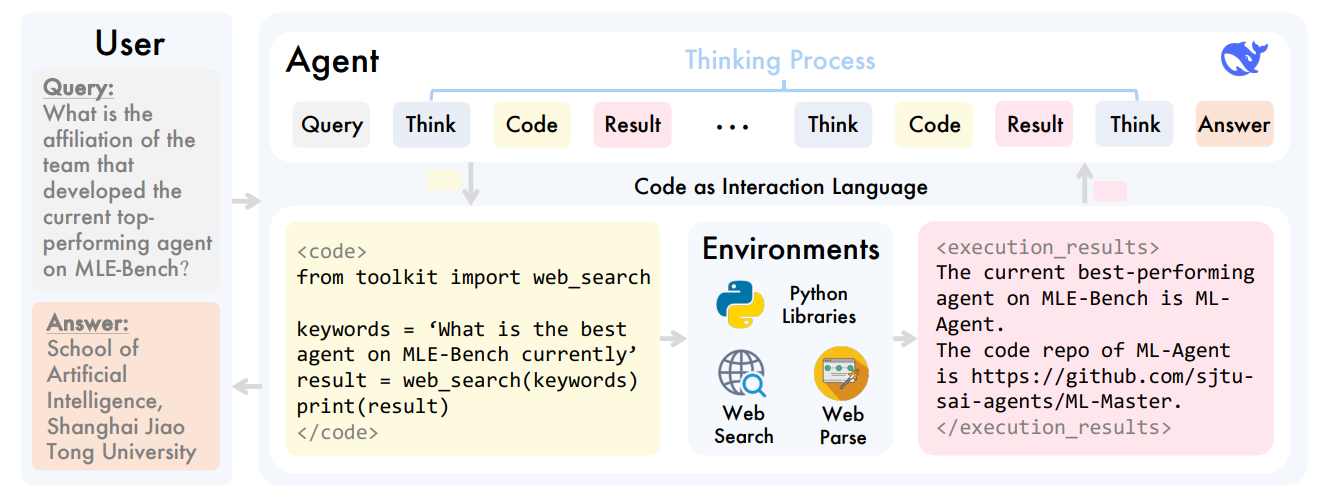The image size is (1318, 496).
Task: Click the arrow pointing to execution results
Action: (904, 338)
